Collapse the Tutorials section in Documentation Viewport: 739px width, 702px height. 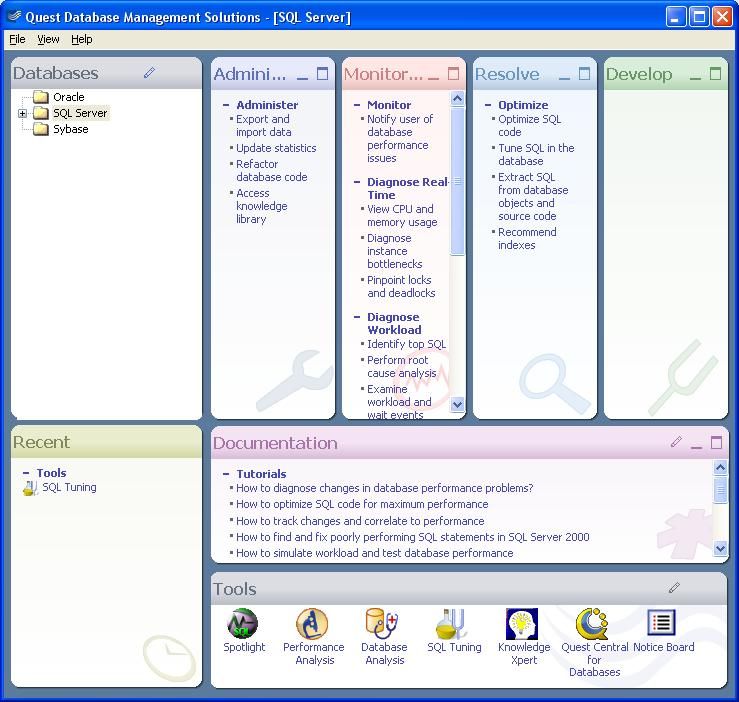(x=226, y=474)
